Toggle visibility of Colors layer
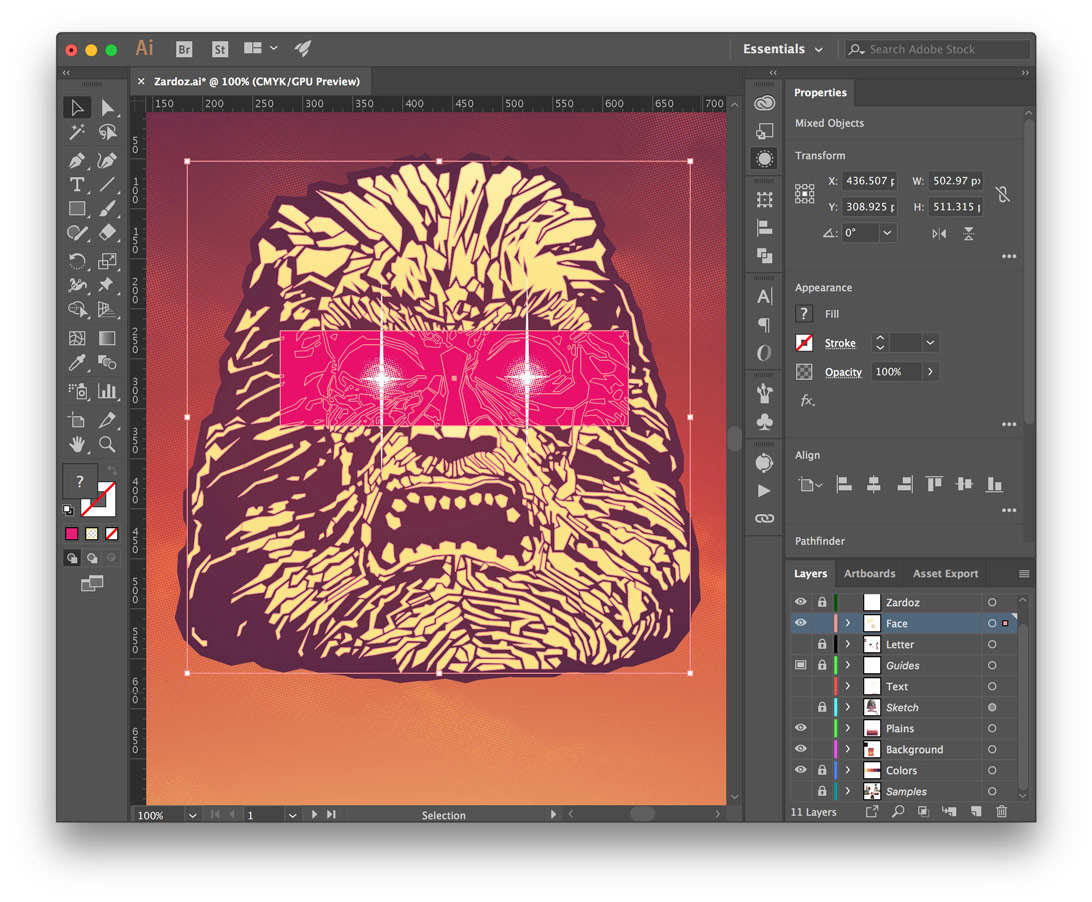Screen dimensions: 1092x902 pyautogui.click(x=801, y=770)
